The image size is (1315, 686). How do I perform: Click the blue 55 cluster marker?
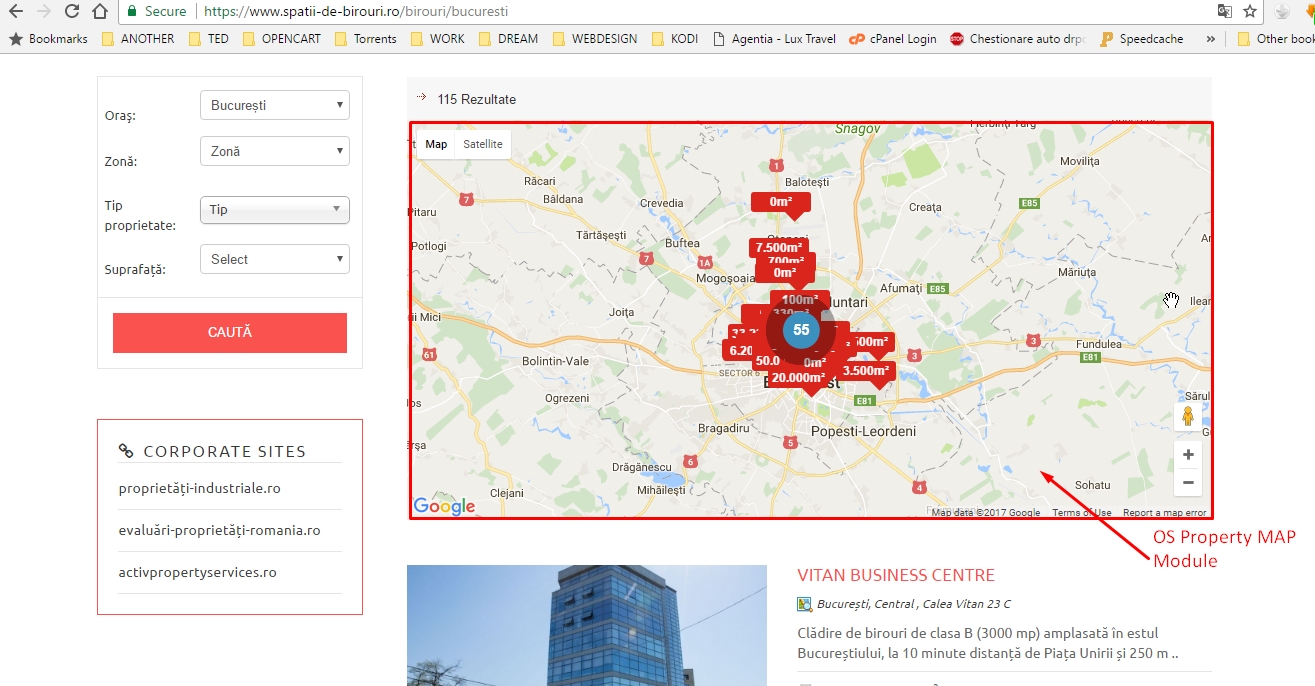pos(801,330)
